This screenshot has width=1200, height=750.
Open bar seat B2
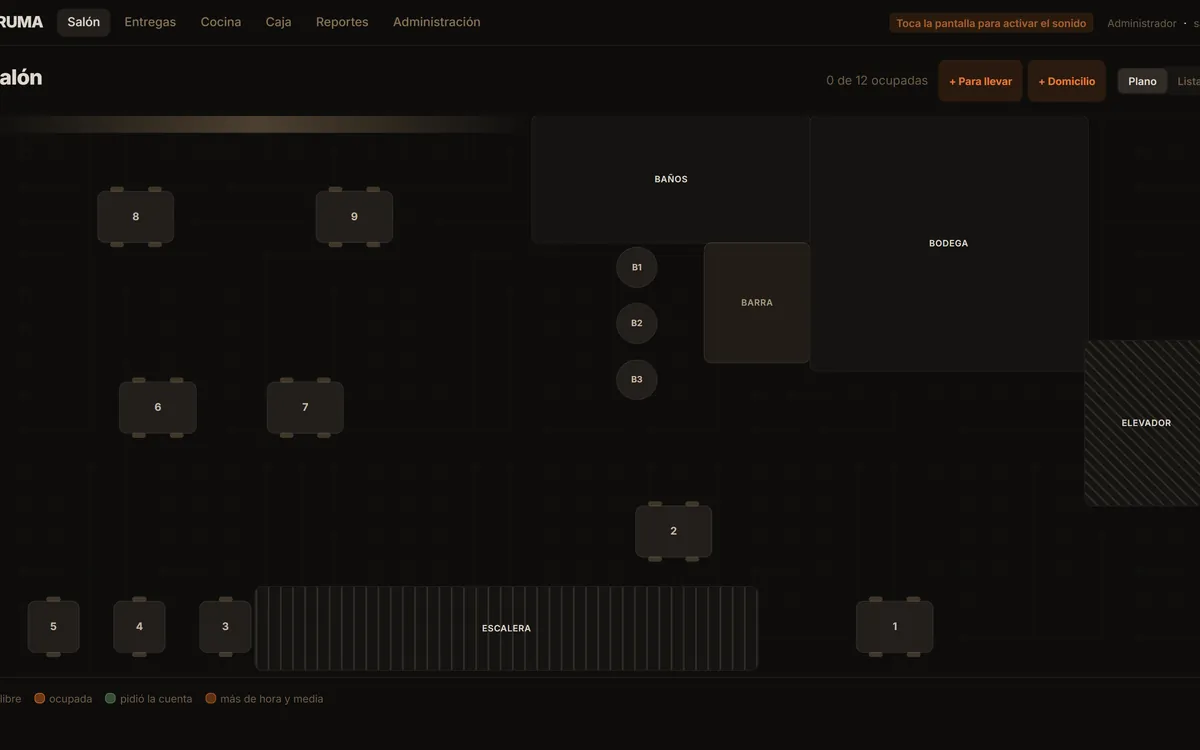click(x=637, y=323)
